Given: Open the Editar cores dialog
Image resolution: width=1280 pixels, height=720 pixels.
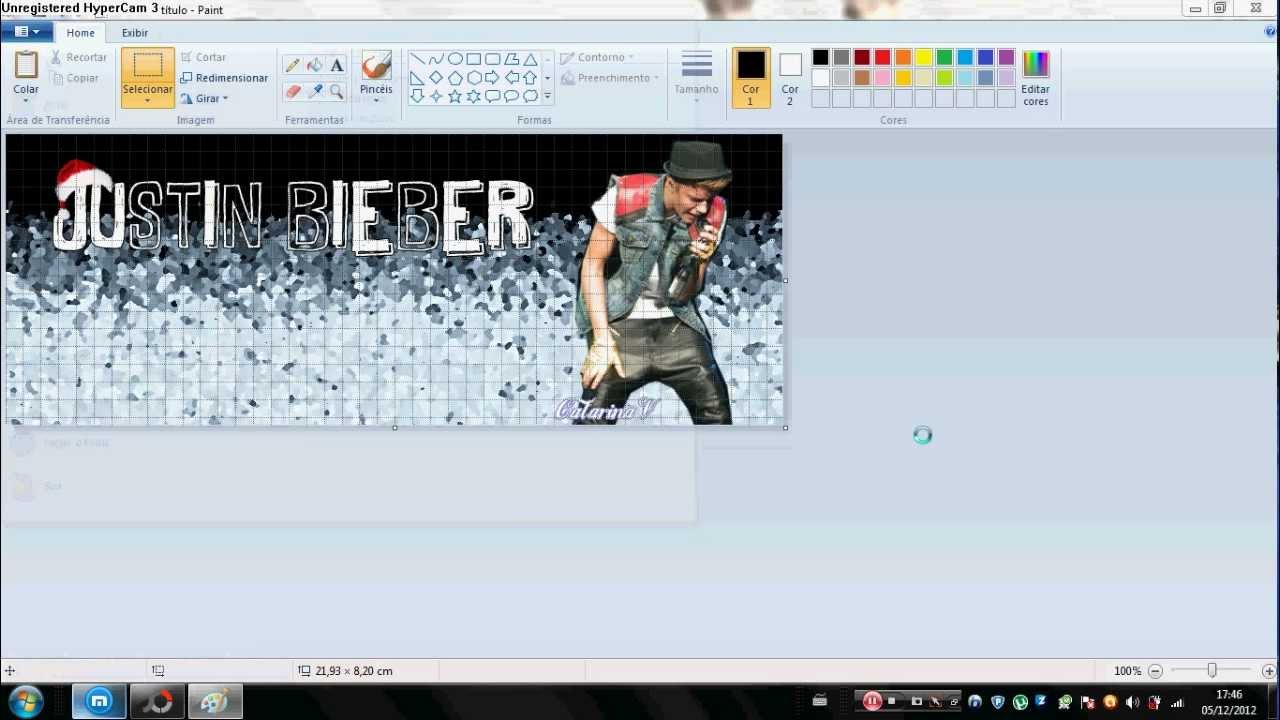Looking at the screenshot, I should click(1036, 79).
